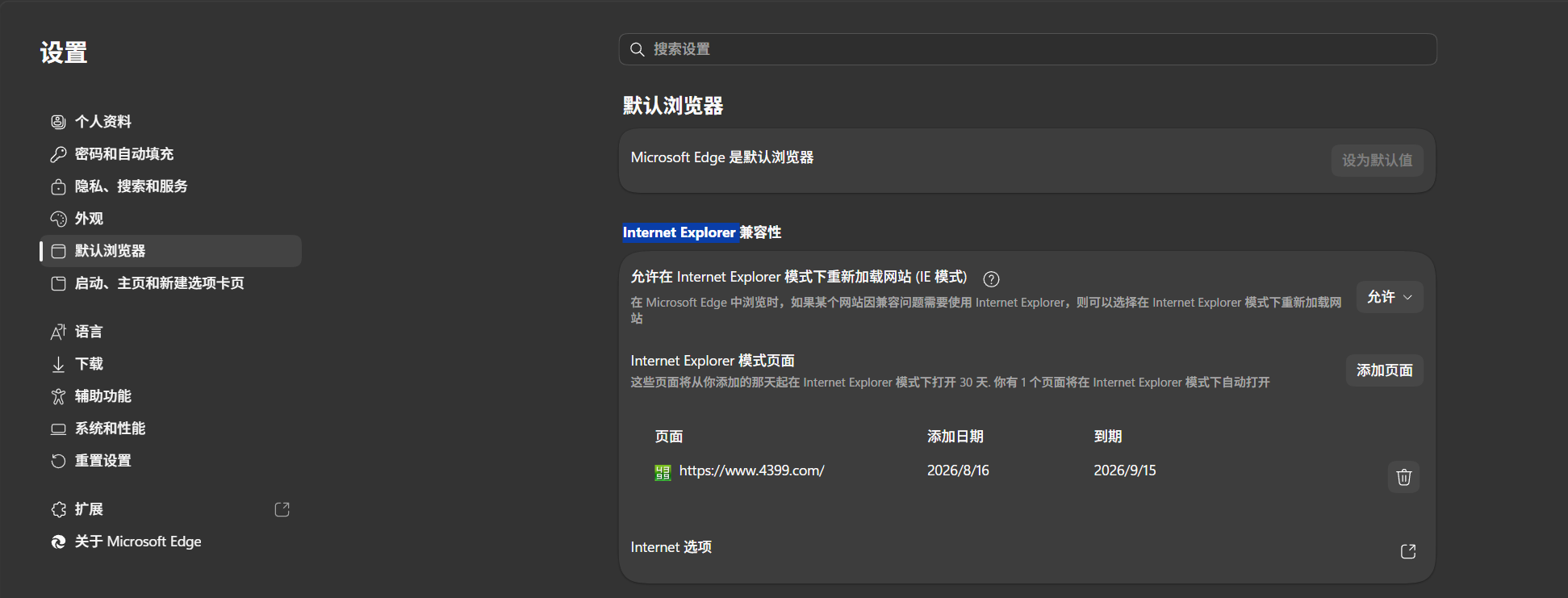Click the 设置 page title
1568x598 pixels.
click(x=64, y=52)
